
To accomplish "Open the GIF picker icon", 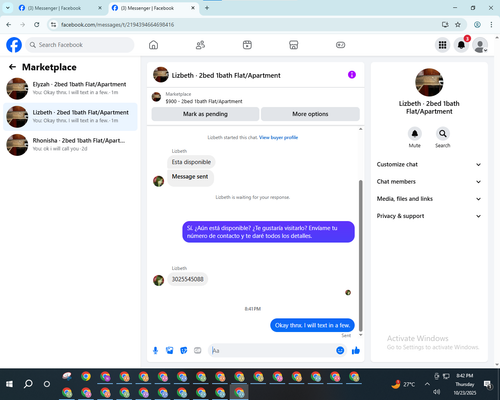I will [x=198, y=350].
